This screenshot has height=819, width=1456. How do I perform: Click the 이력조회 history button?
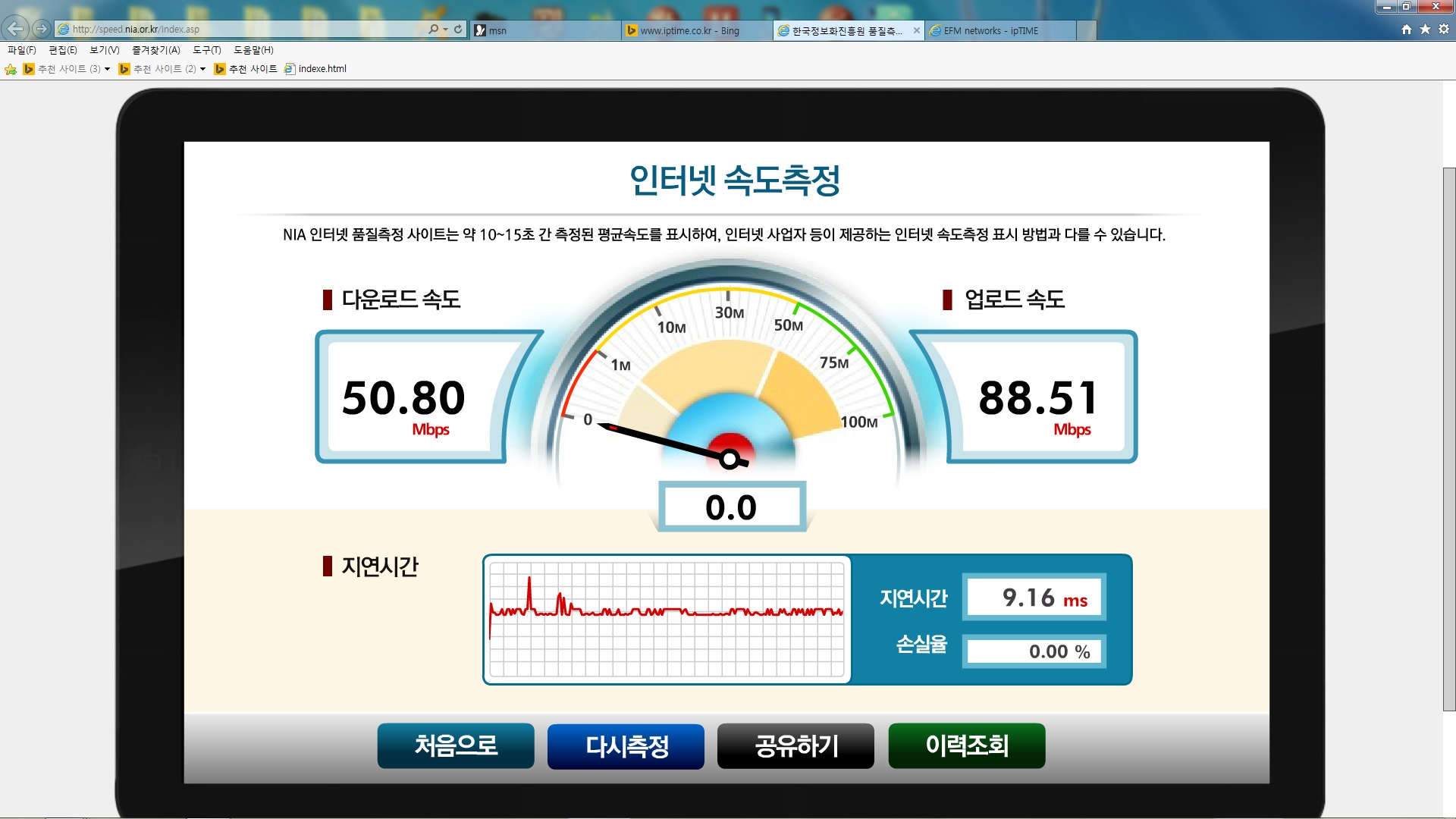(966, 745)
